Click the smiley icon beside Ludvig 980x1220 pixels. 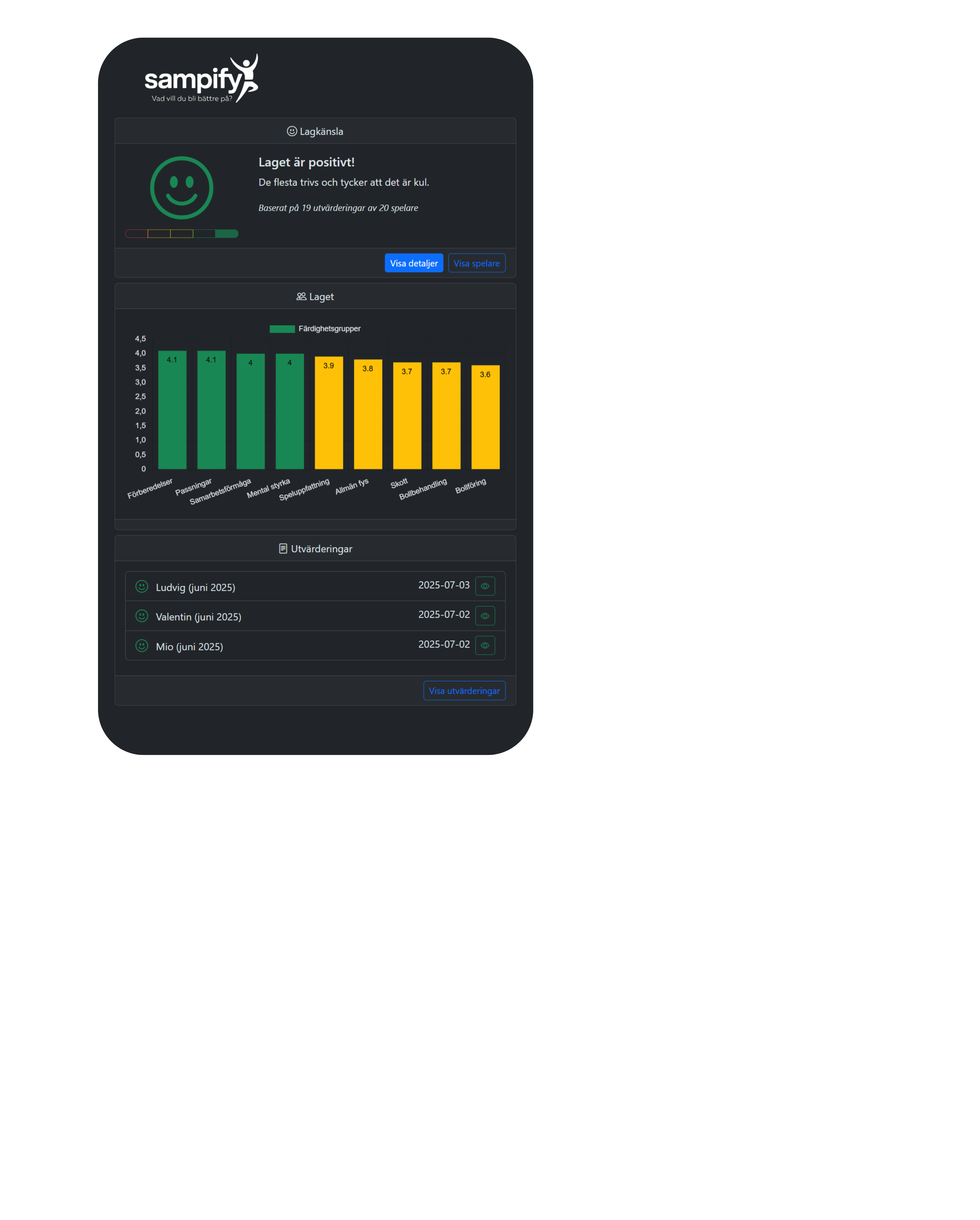142,586
